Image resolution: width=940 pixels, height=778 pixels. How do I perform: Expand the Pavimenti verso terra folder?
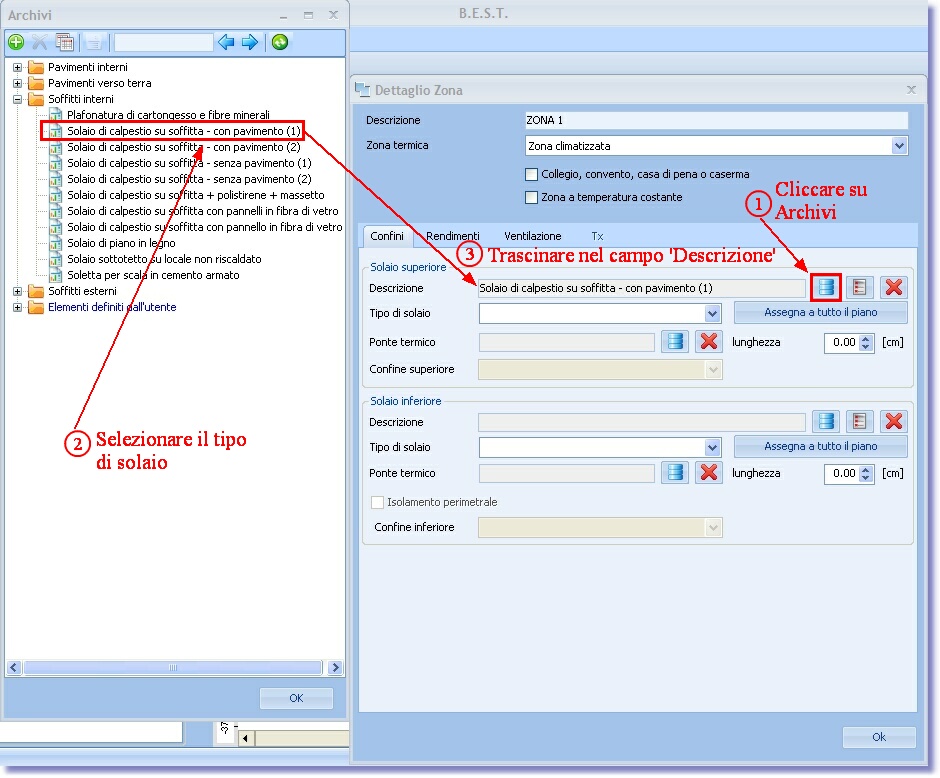pos(17,84)
